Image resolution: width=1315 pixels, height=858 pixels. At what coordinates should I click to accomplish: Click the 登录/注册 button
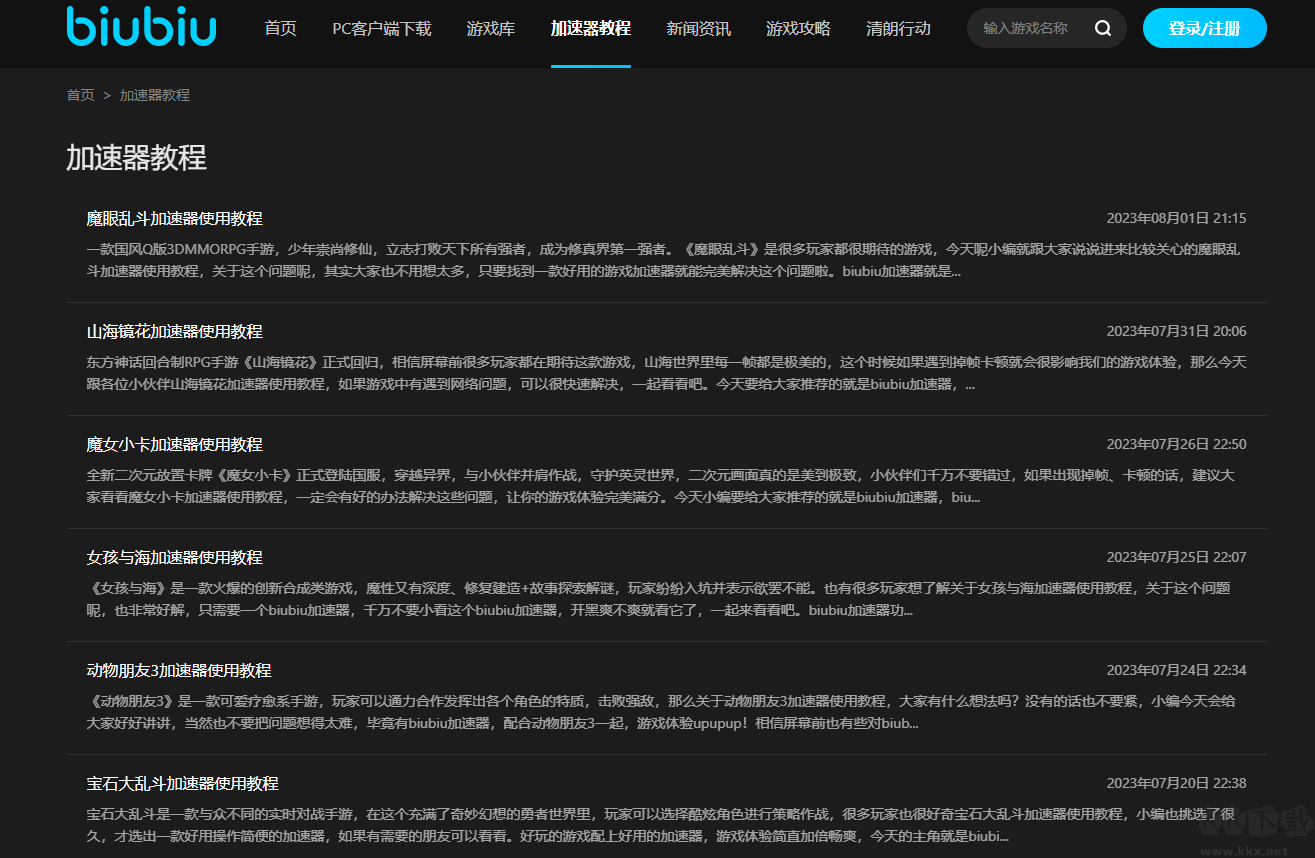click(x=1204, y=28)
